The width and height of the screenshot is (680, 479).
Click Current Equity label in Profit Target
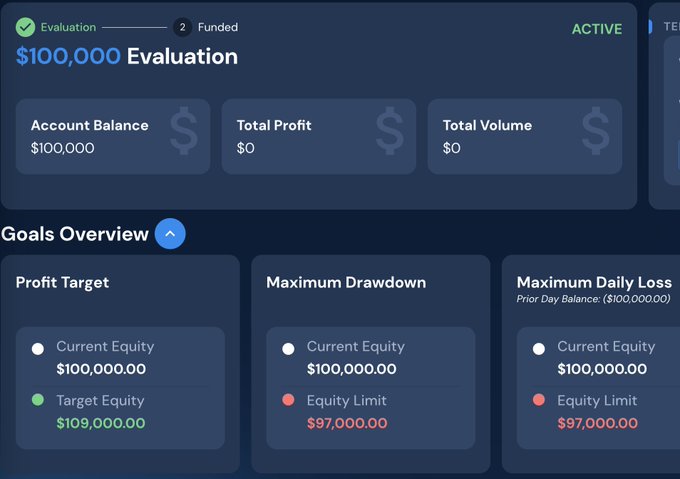coord(105,347)
